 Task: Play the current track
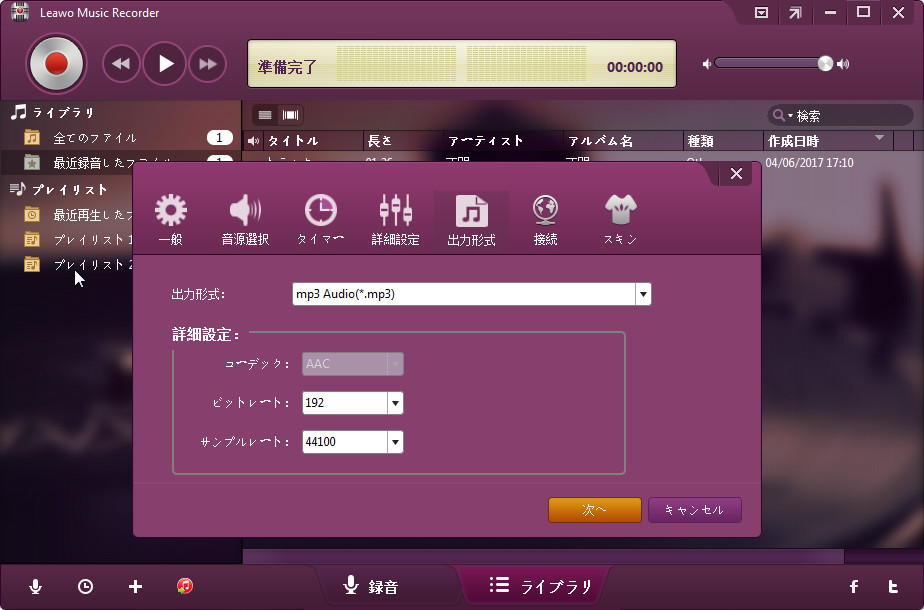click(x=164, y=64)
